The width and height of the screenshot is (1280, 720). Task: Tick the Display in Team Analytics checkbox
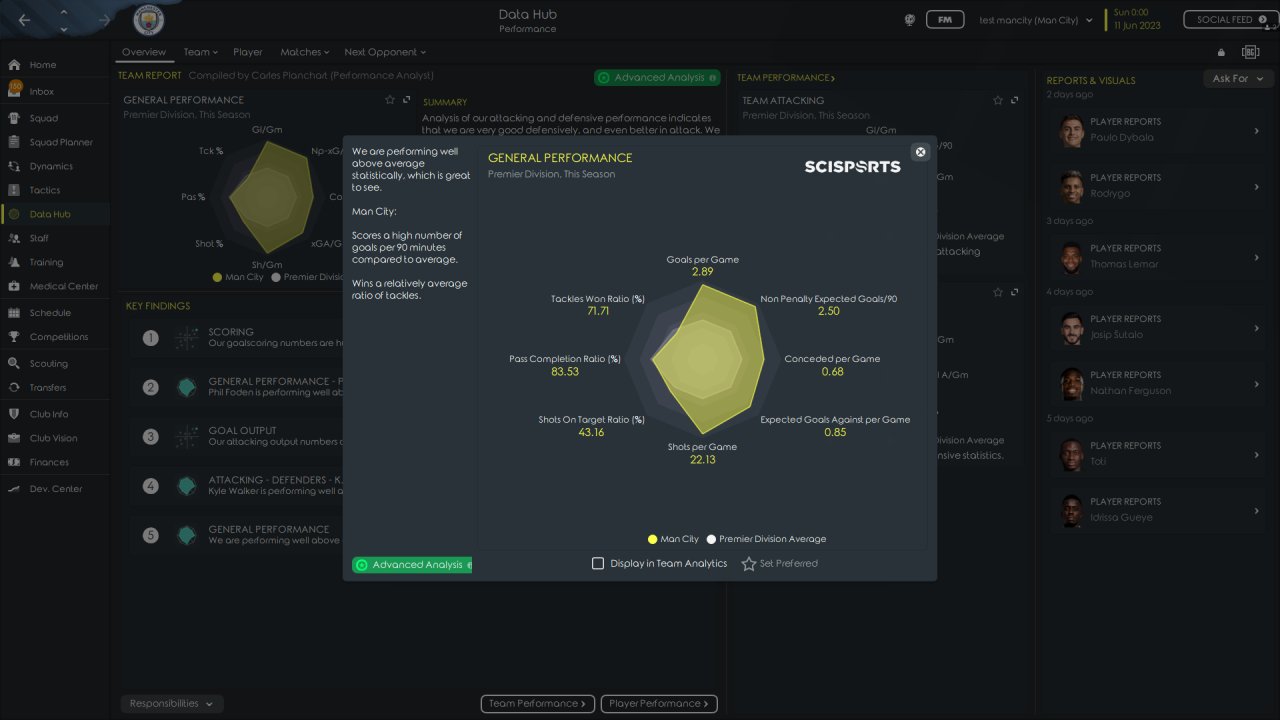598,564
